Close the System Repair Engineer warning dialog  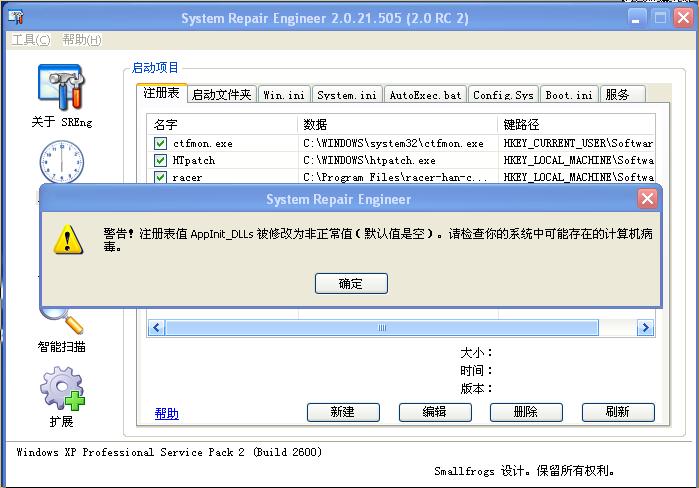click(x=647, y=199)
